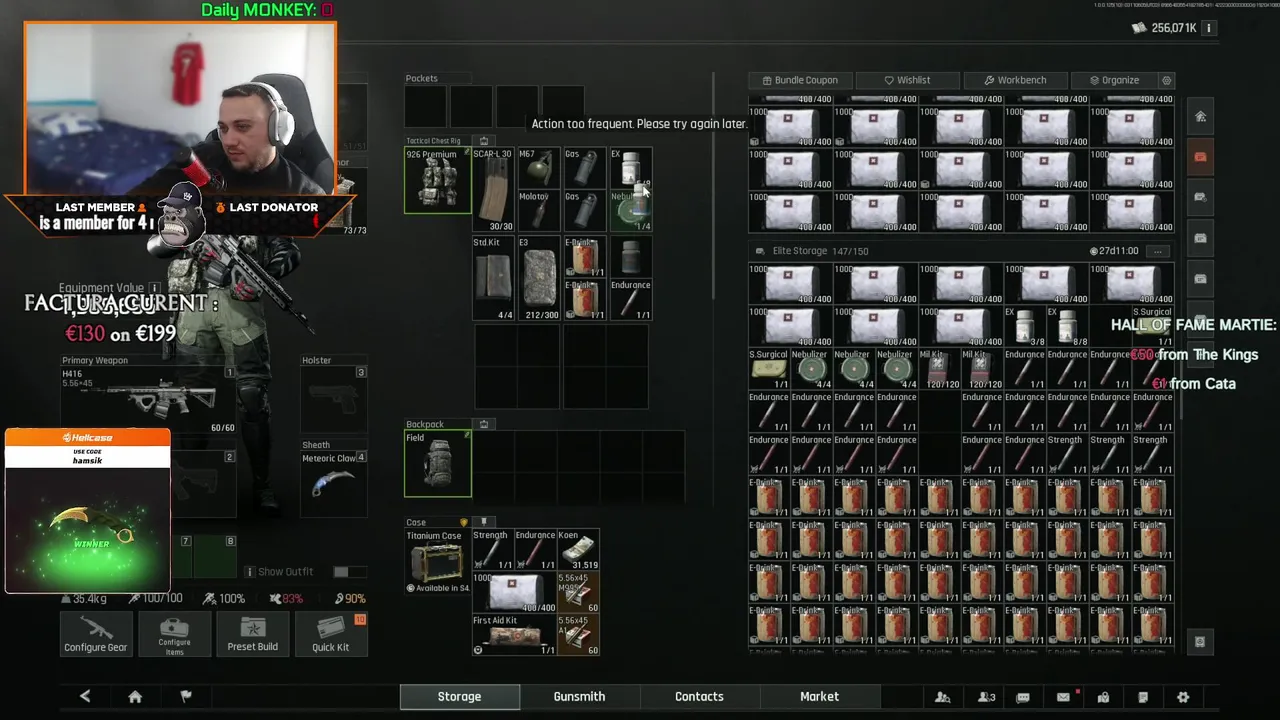Select the SCAR-L 30 magazine

pyautogui.click(x=493, y=190)
